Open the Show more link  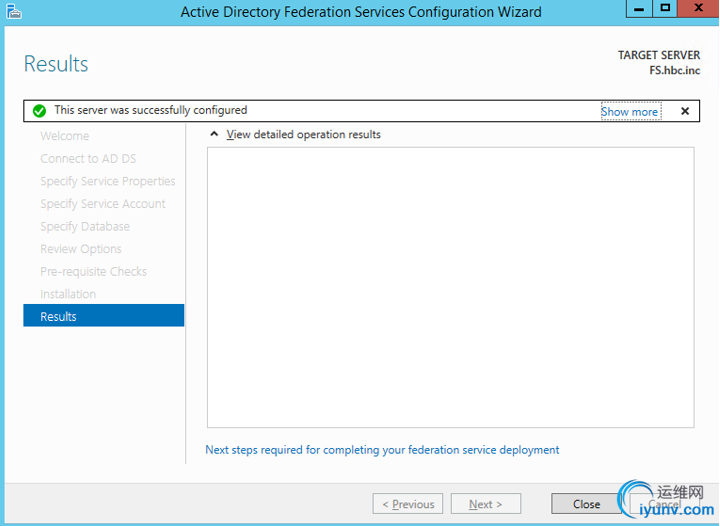tap(630, 112)
